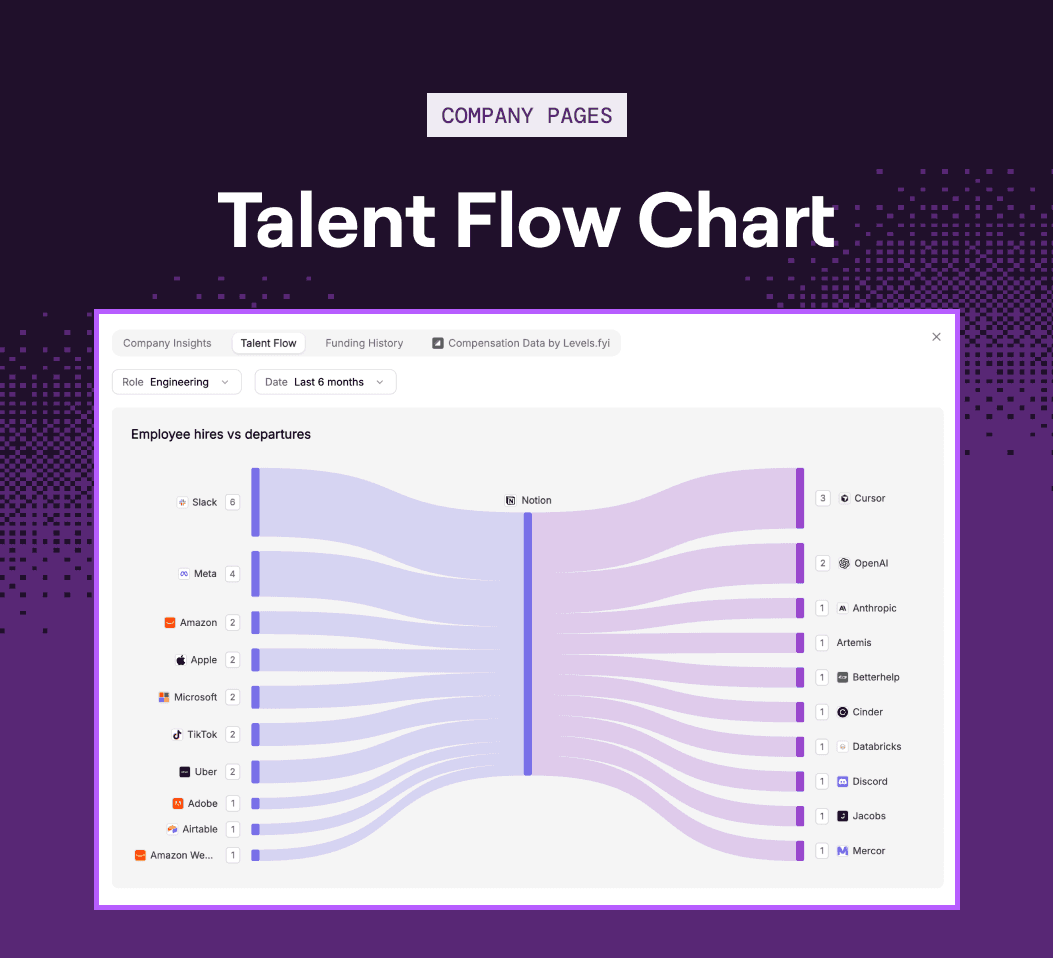
Task: Open the Role Engineering dropdown
Action: (177, 382)
